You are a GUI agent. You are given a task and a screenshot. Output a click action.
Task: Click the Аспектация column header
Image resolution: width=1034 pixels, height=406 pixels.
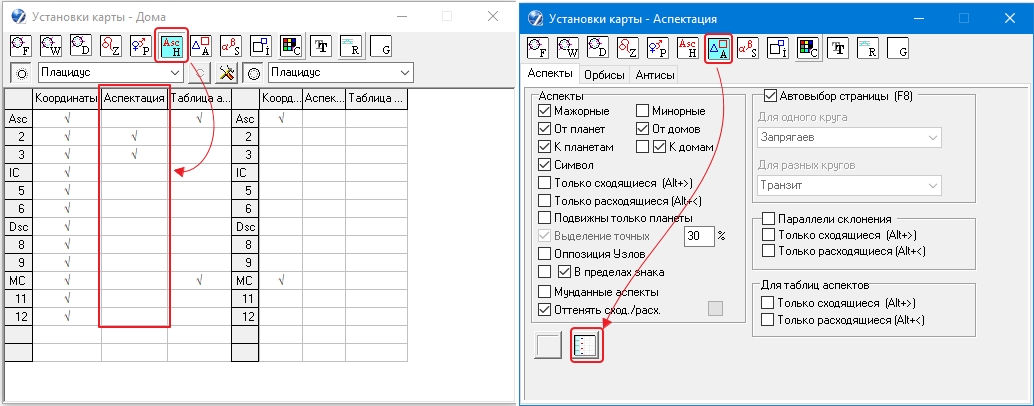pos(134,99)
